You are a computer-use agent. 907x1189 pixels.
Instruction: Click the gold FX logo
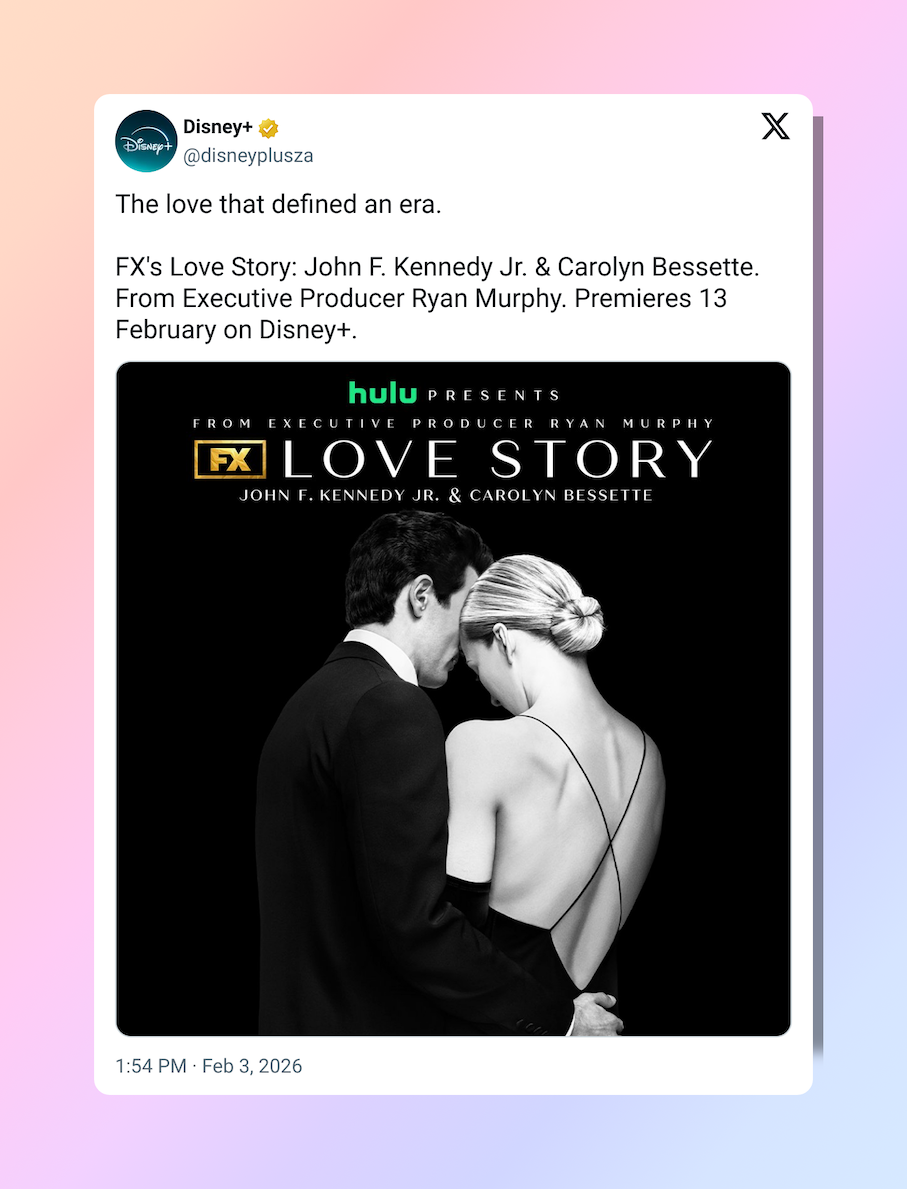tap(231, 460)
